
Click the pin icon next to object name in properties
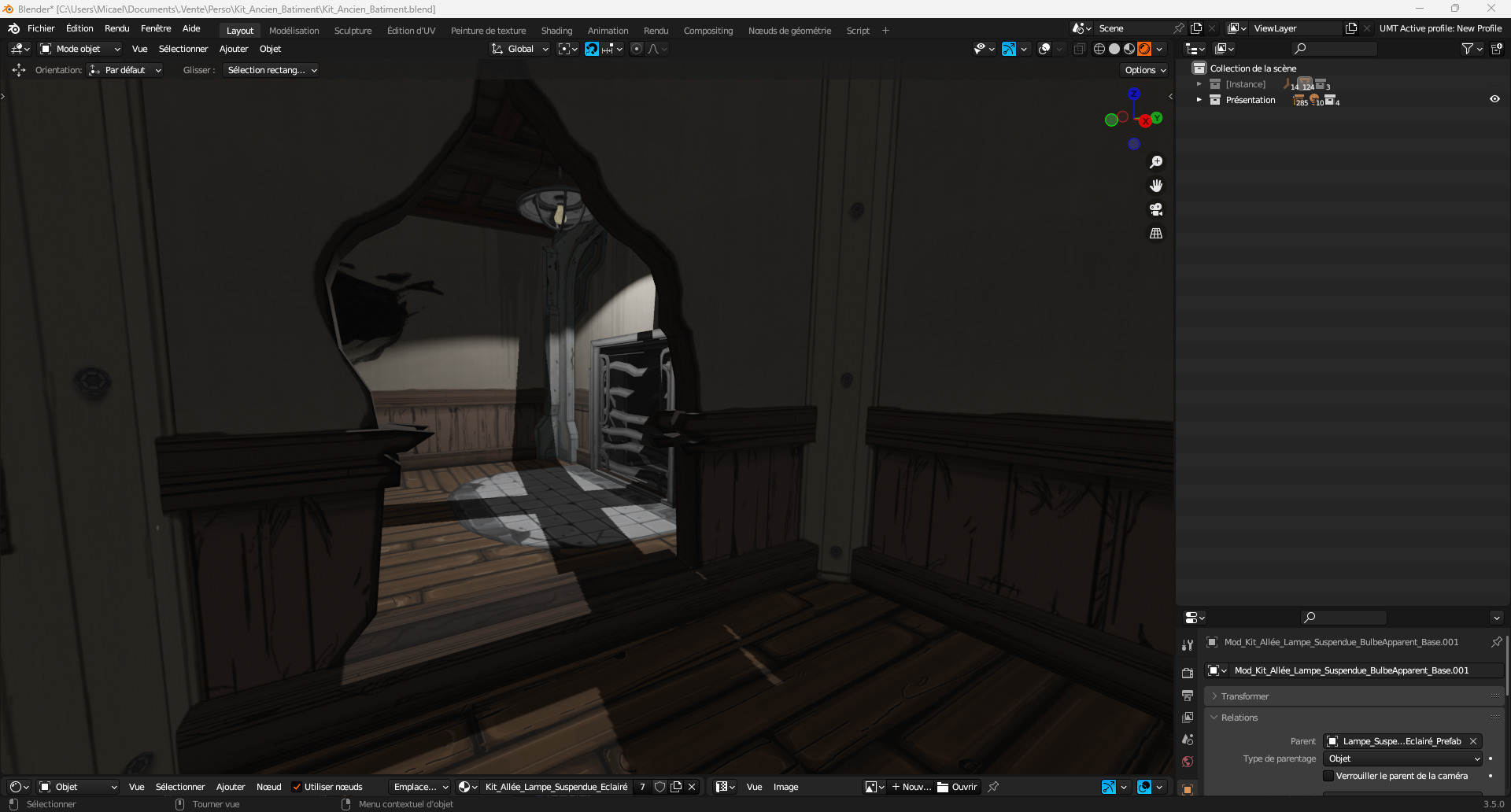point(1496,642)
